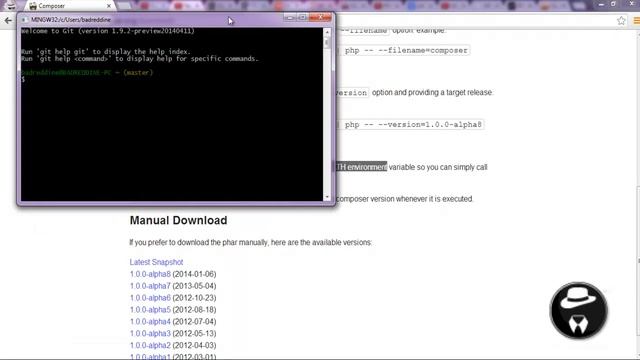The height and width of the screenshot is (360, 640).
Task: Open the 1.0.0-alpha6 download link
Action: coord(150,298)
